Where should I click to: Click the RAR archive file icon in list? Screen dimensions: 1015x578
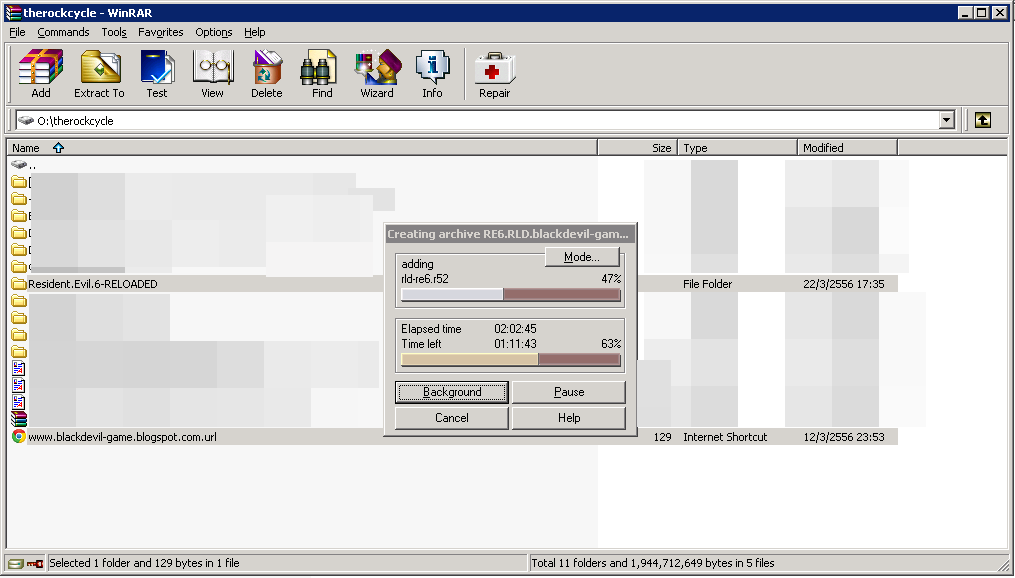click(x=19, y=419)
